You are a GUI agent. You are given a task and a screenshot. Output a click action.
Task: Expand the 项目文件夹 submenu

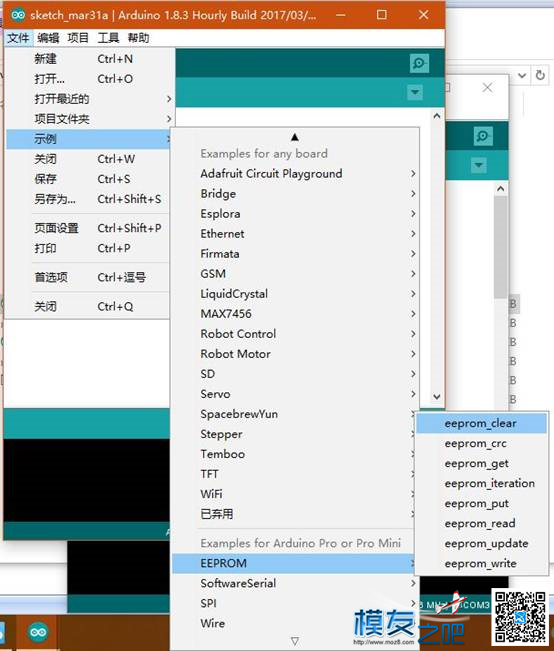[89, 119]
